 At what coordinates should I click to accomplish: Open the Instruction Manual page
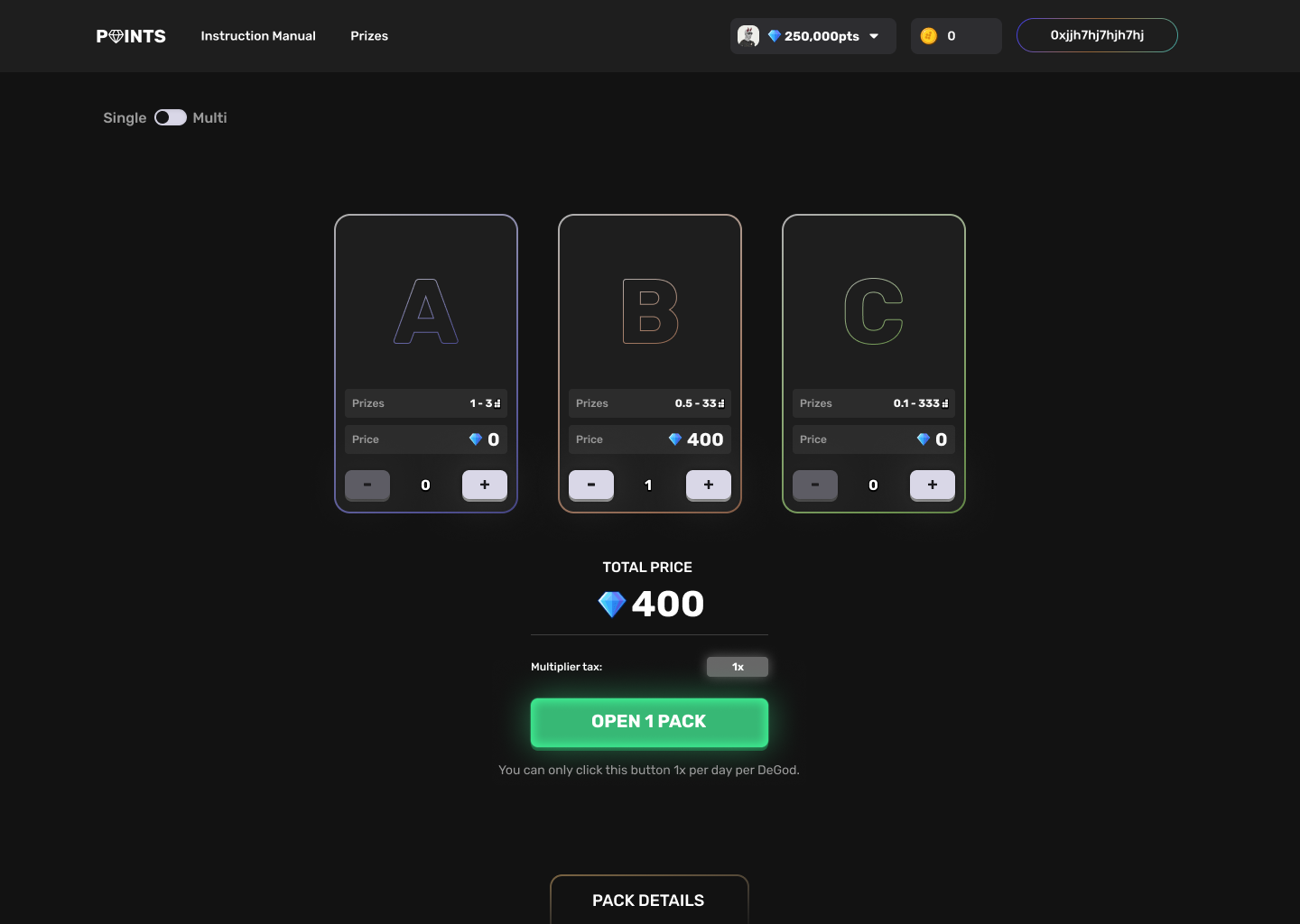point(258,36)
